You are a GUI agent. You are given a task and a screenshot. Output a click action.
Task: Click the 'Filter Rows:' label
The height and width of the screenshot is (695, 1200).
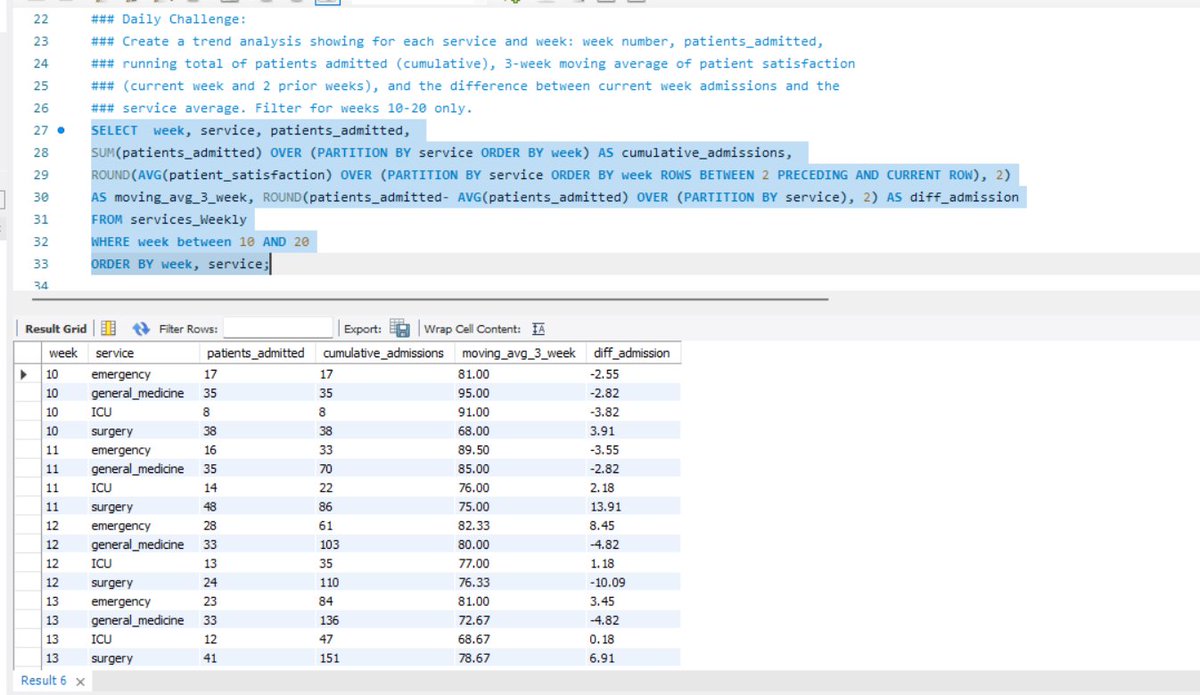pyautogui.click(x=188, y=329)
